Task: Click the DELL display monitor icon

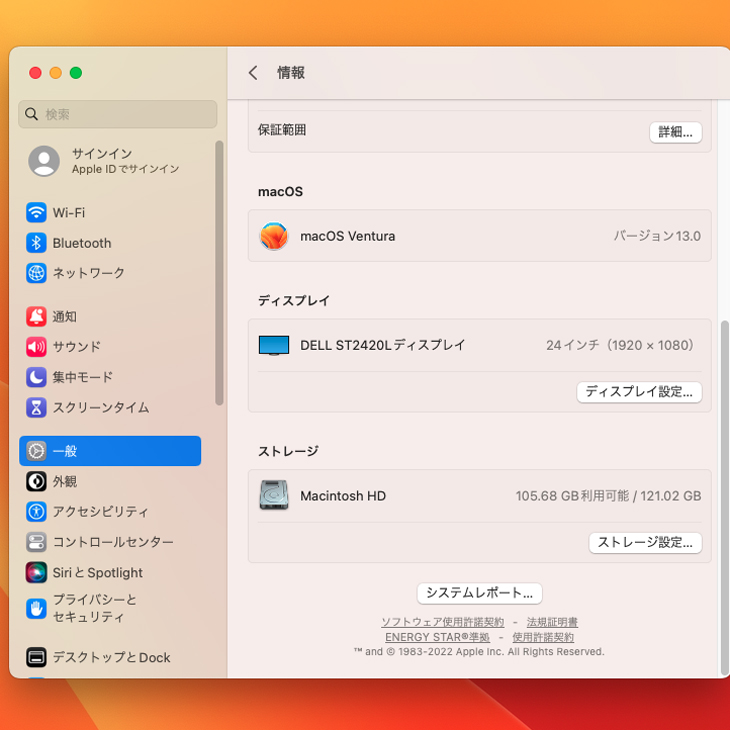Action: (274, 345)
